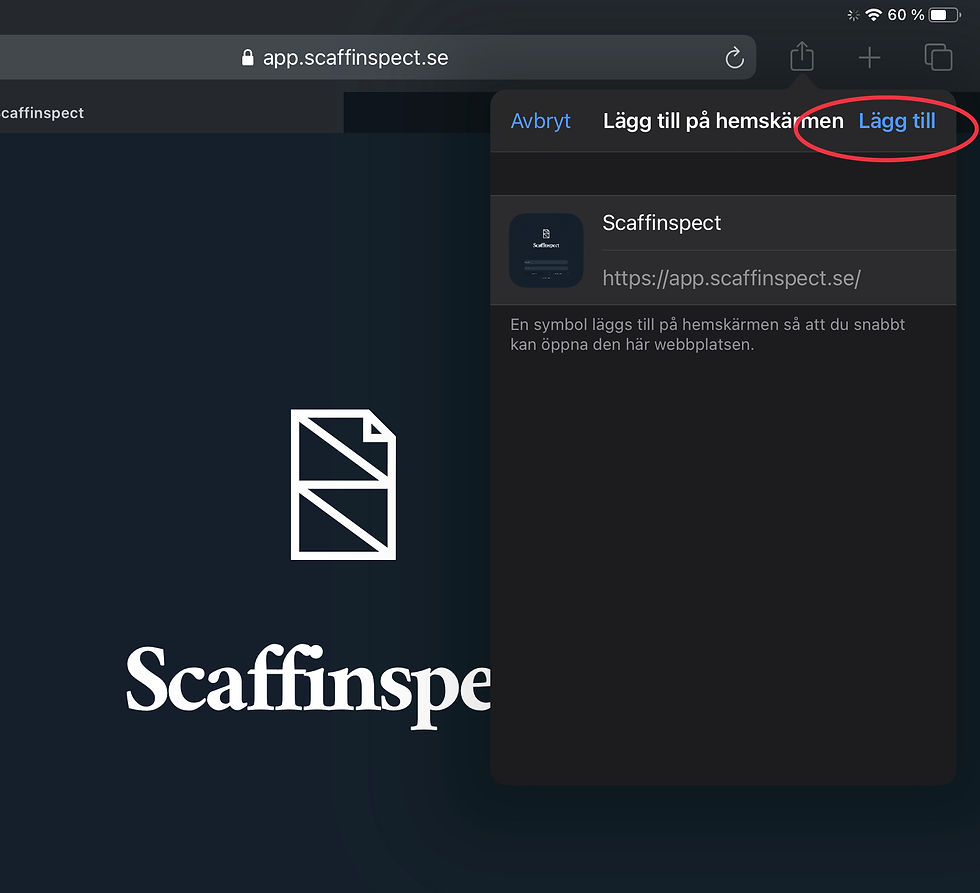Show all tabs overview icon
This screenshot has height=893, width=980.
(938, 57)
